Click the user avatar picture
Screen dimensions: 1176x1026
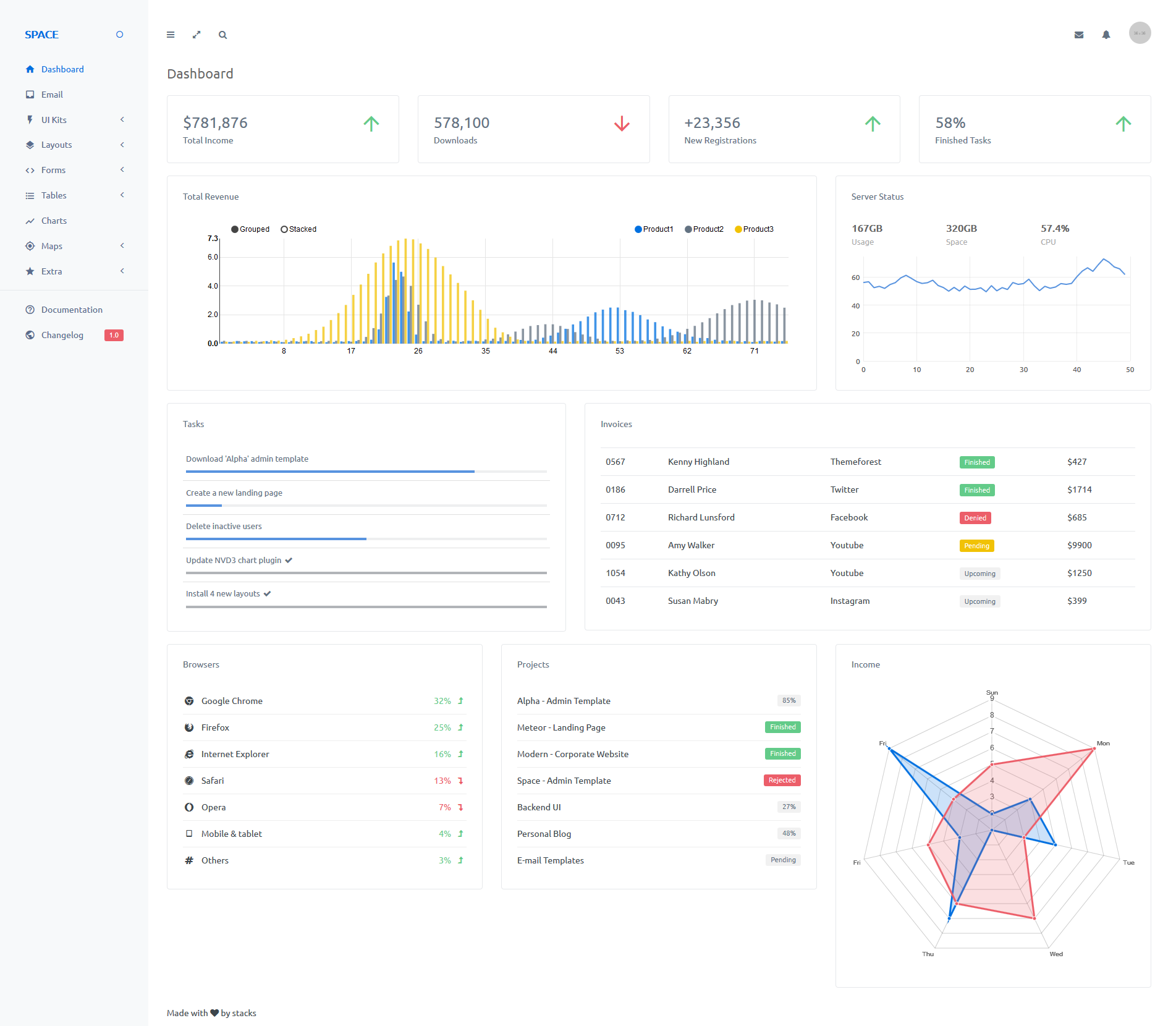(x=1140, y=33)
